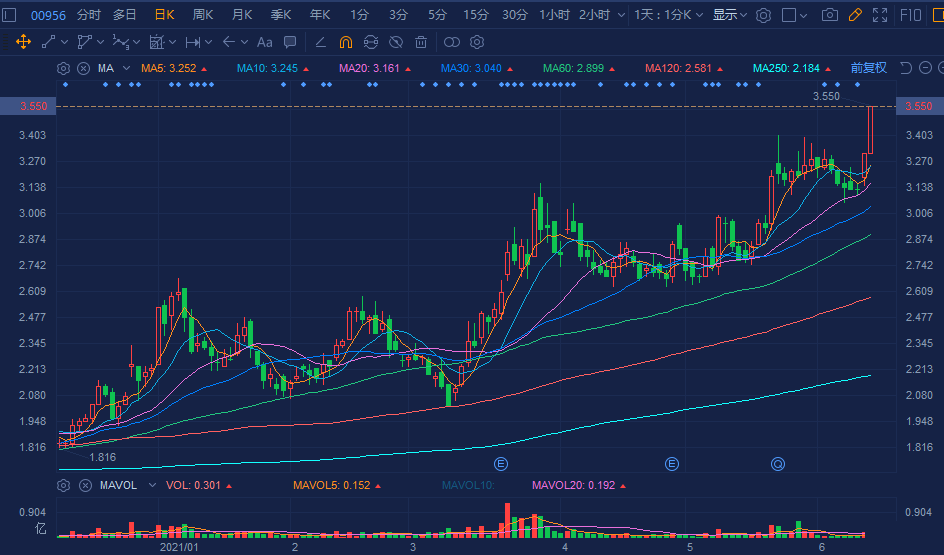Toggle the MAVOL10 line visibility
The height and width of the screenshot is (555, 944).
pyautogui.click(x=467, y=485)
